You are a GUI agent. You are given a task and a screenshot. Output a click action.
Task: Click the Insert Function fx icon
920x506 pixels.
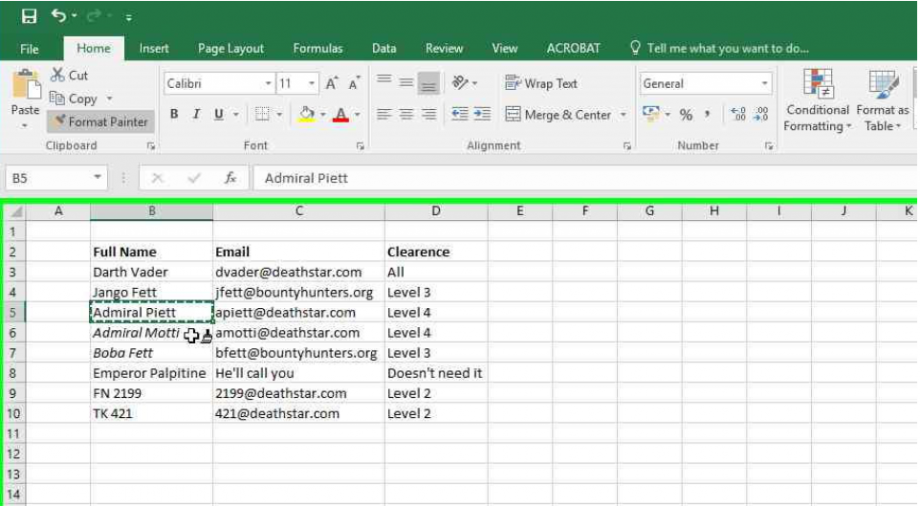[230, 178]
